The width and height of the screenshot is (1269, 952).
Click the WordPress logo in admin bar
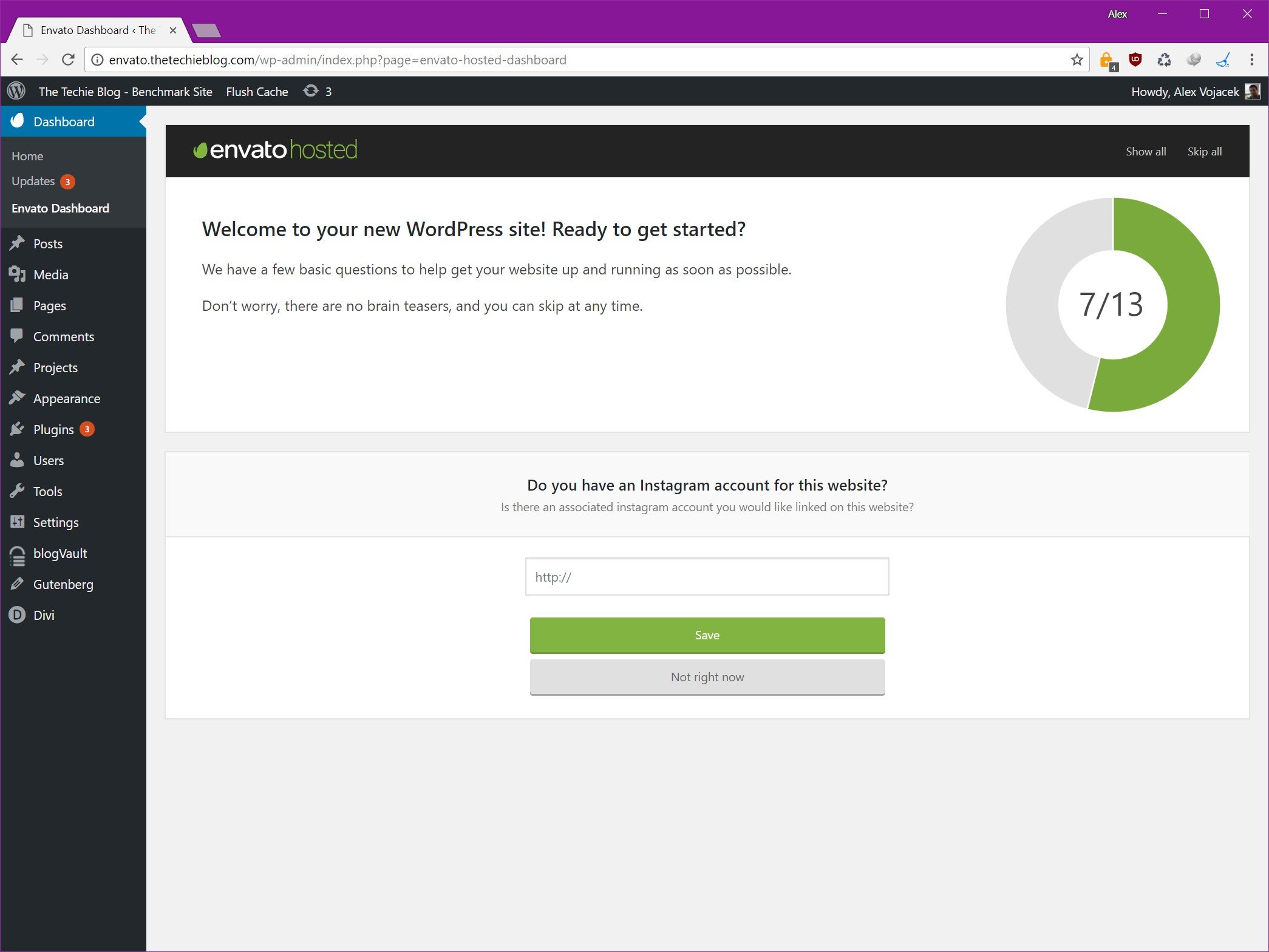[16, 91]
